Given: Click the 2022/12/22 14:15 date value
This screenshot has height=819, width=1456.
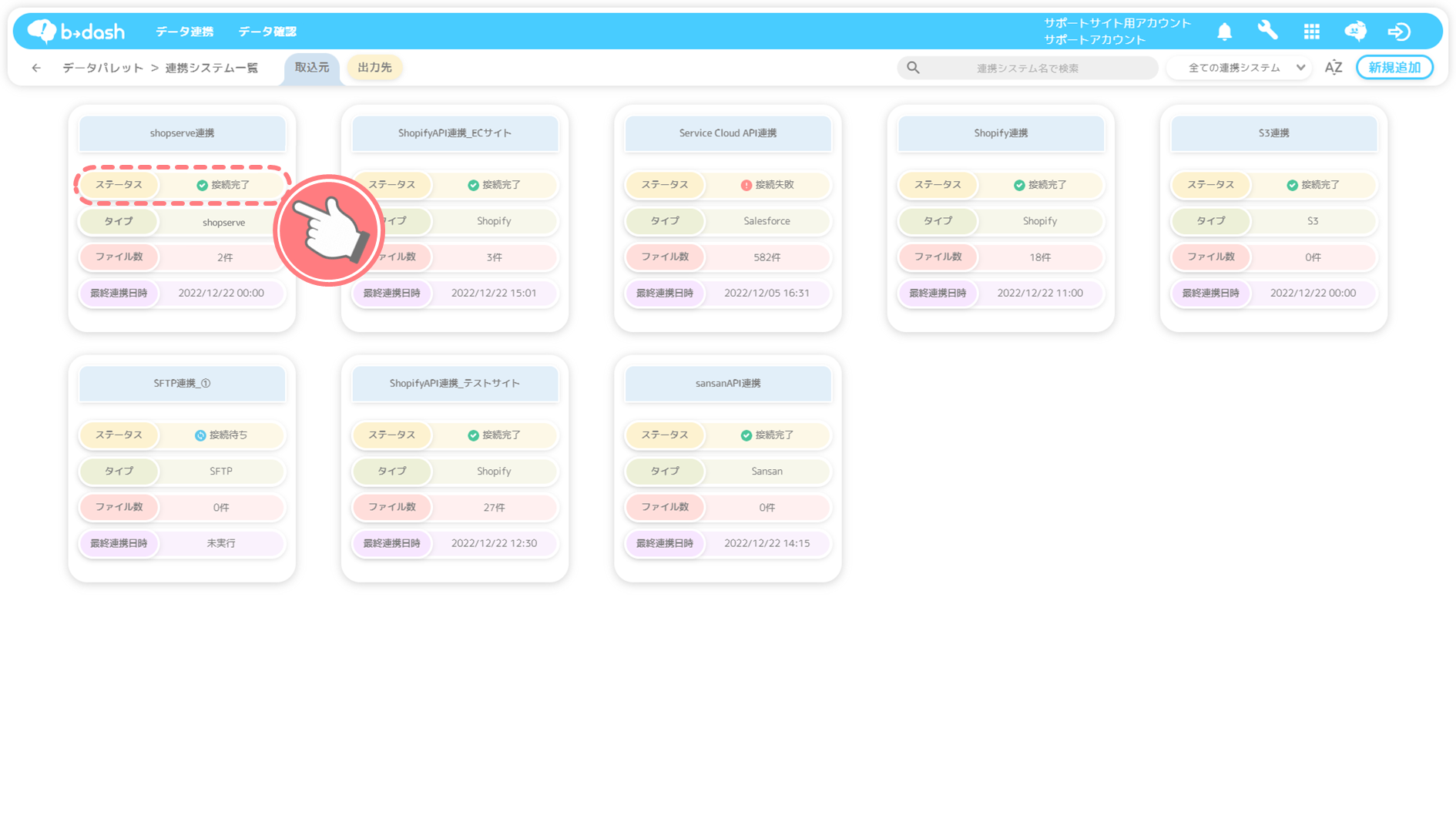Looking at the screenshot, I should click(x=767, y=544).
